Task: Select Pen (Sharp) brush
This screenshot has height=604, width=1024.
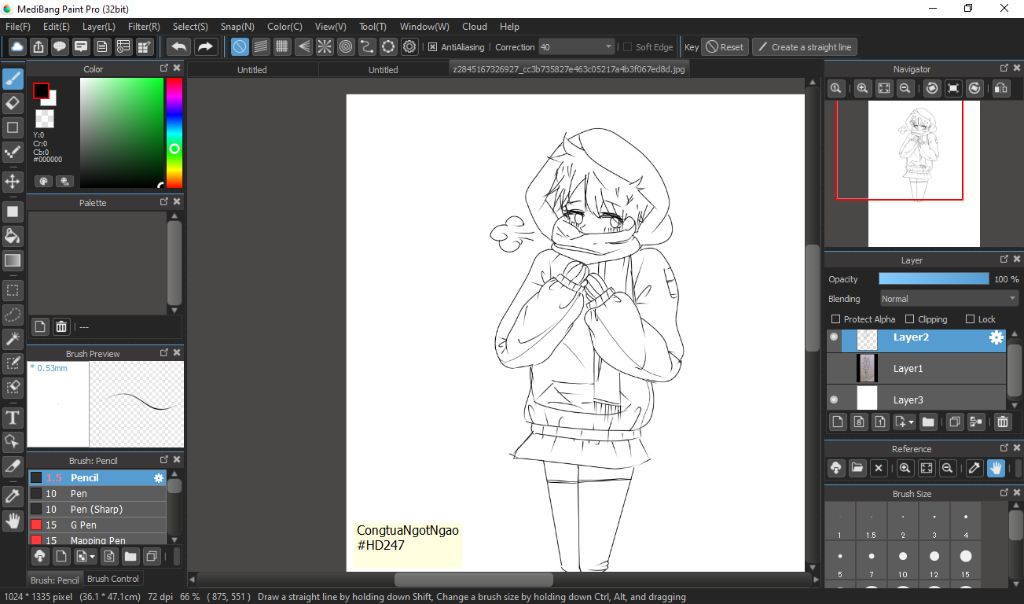Action: (97, 509)
